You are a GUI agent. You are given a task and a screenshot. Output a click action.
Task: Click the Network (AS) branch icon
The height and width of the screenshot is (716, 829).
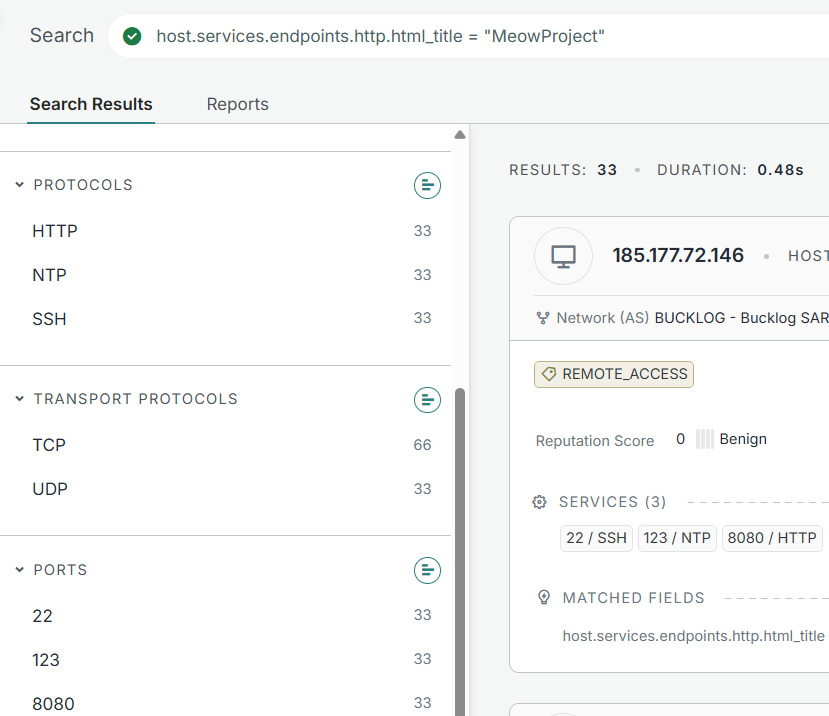[543, 318]
